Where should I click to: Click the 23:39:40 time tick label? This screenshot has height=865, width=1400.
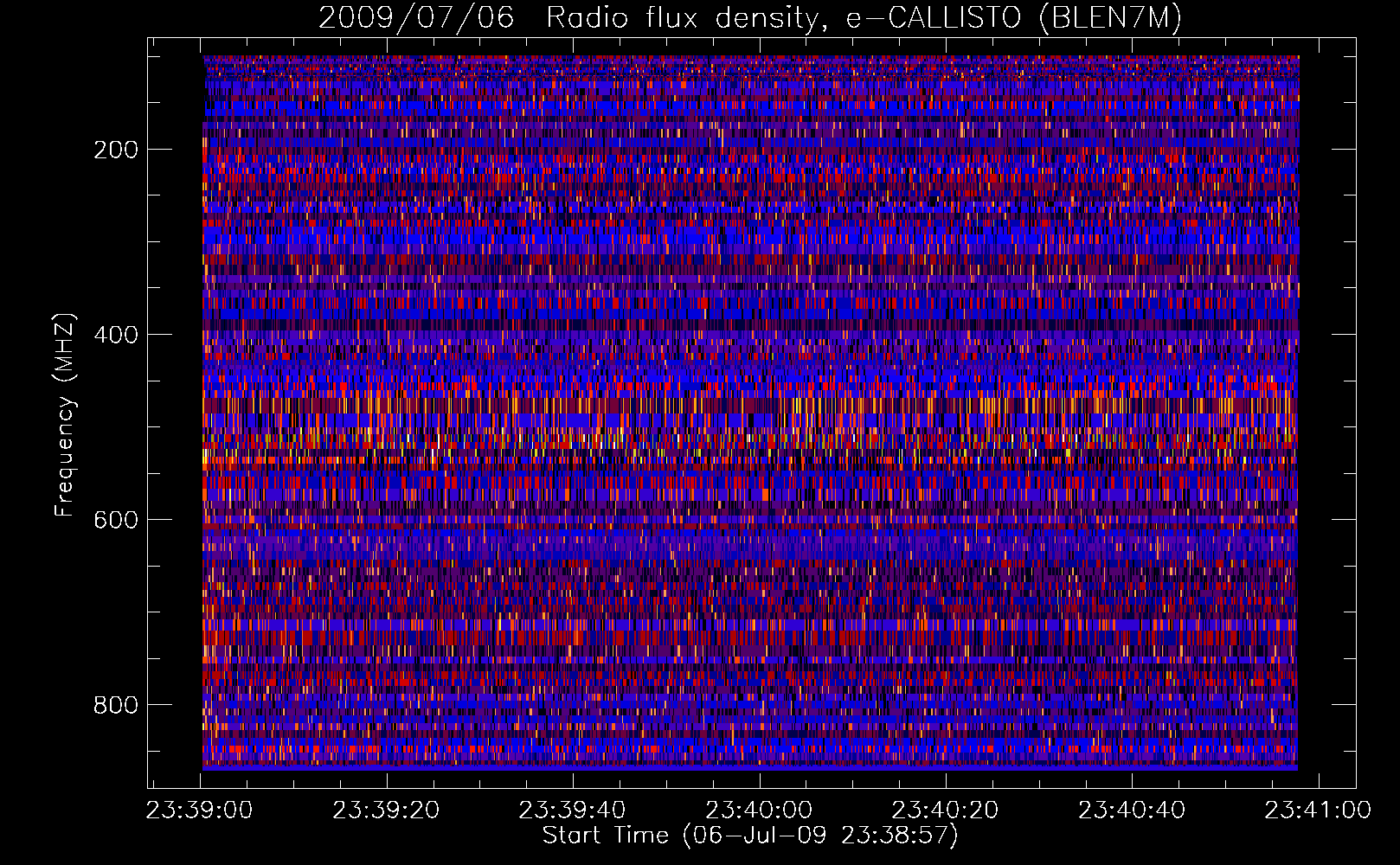(x=573, y=811)
